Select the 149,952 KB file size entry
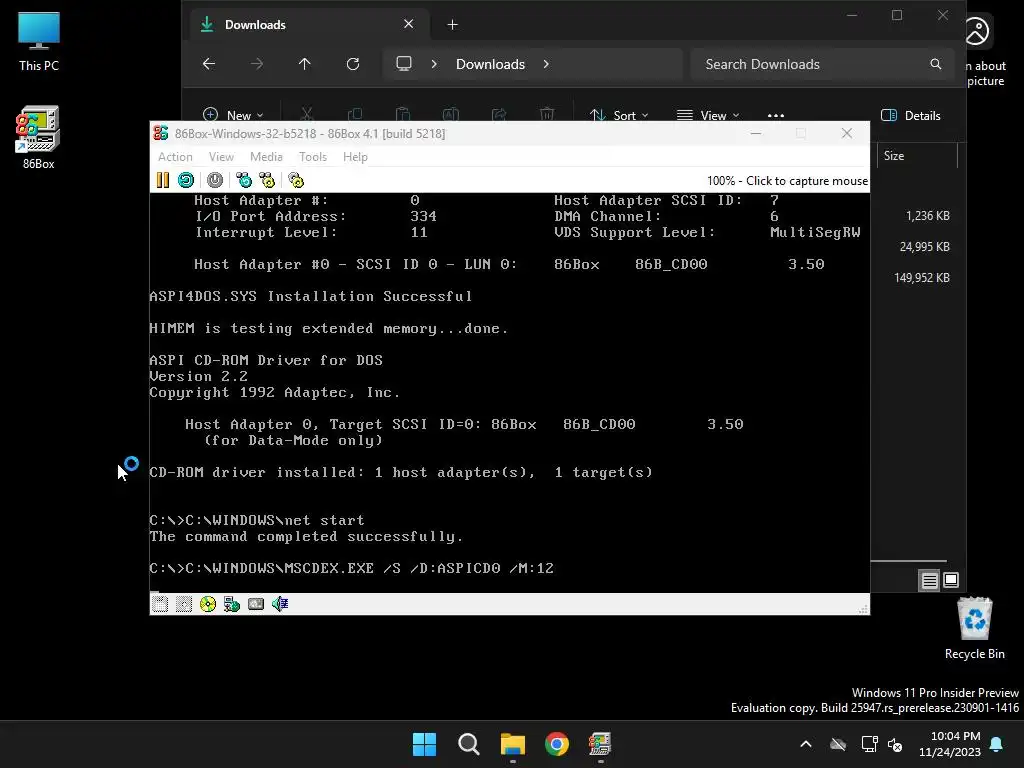The image size is (1024, 768). [922, 278]
